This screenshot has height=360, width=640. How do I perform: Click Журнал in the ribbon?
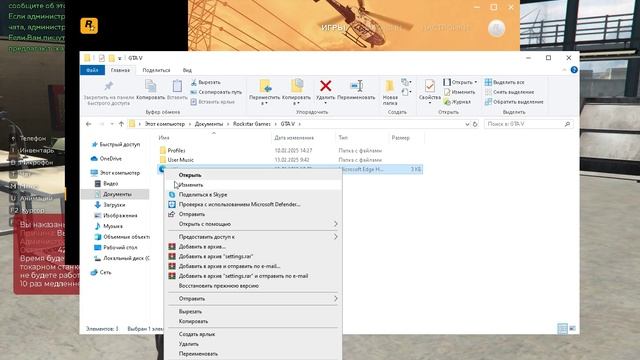pyautogui.click(x=457, y=102)
